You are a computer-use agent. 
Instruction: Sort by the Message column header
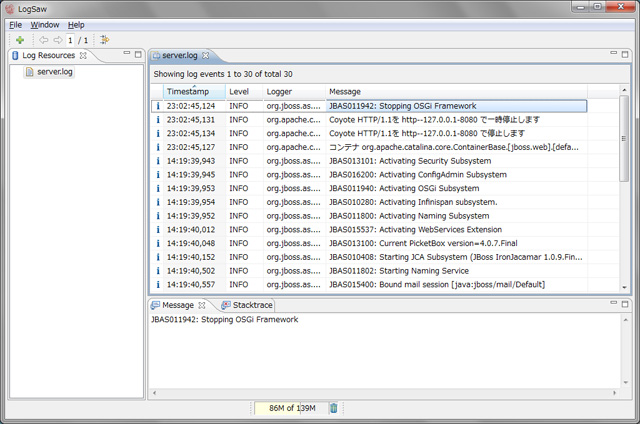(x=456, y=91)
